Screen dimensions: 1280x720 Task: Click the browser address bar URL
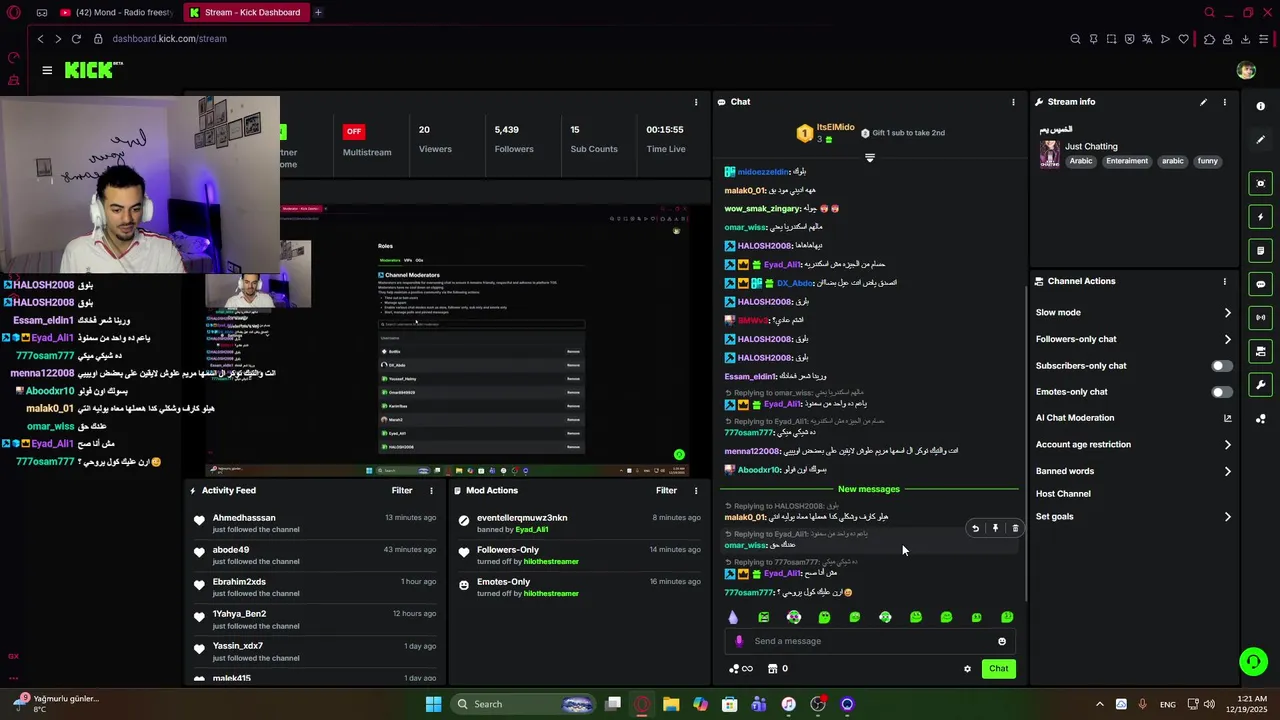(169, 39)
